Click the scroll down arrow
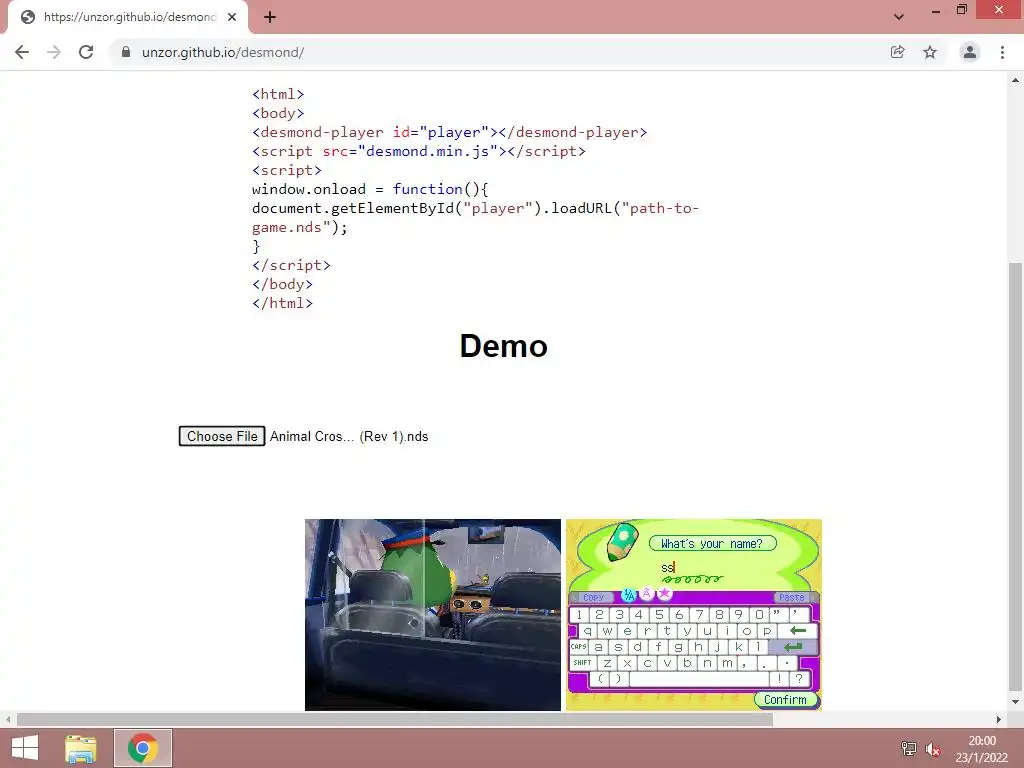 [x=1015, y=702]
